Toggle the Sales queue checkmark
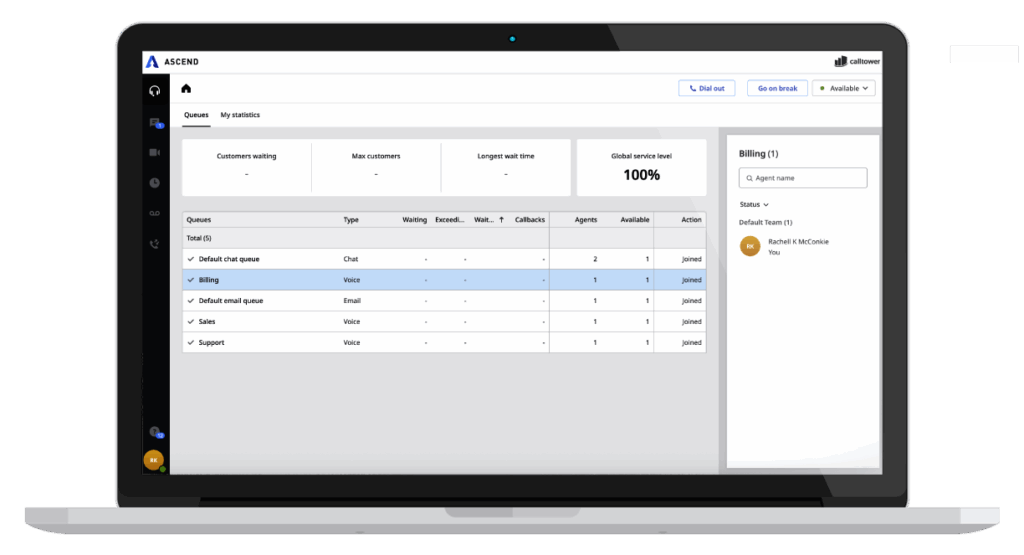The width and height of the screenshot is (1024, 555). (190, 322)
